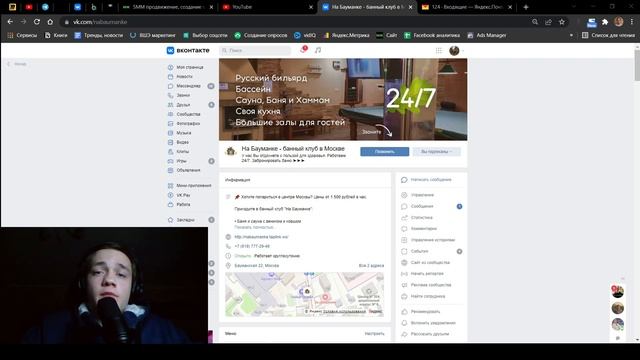The image size is (640, 360).
Task: Click Включить уведомления
Action: coord(428,323)
